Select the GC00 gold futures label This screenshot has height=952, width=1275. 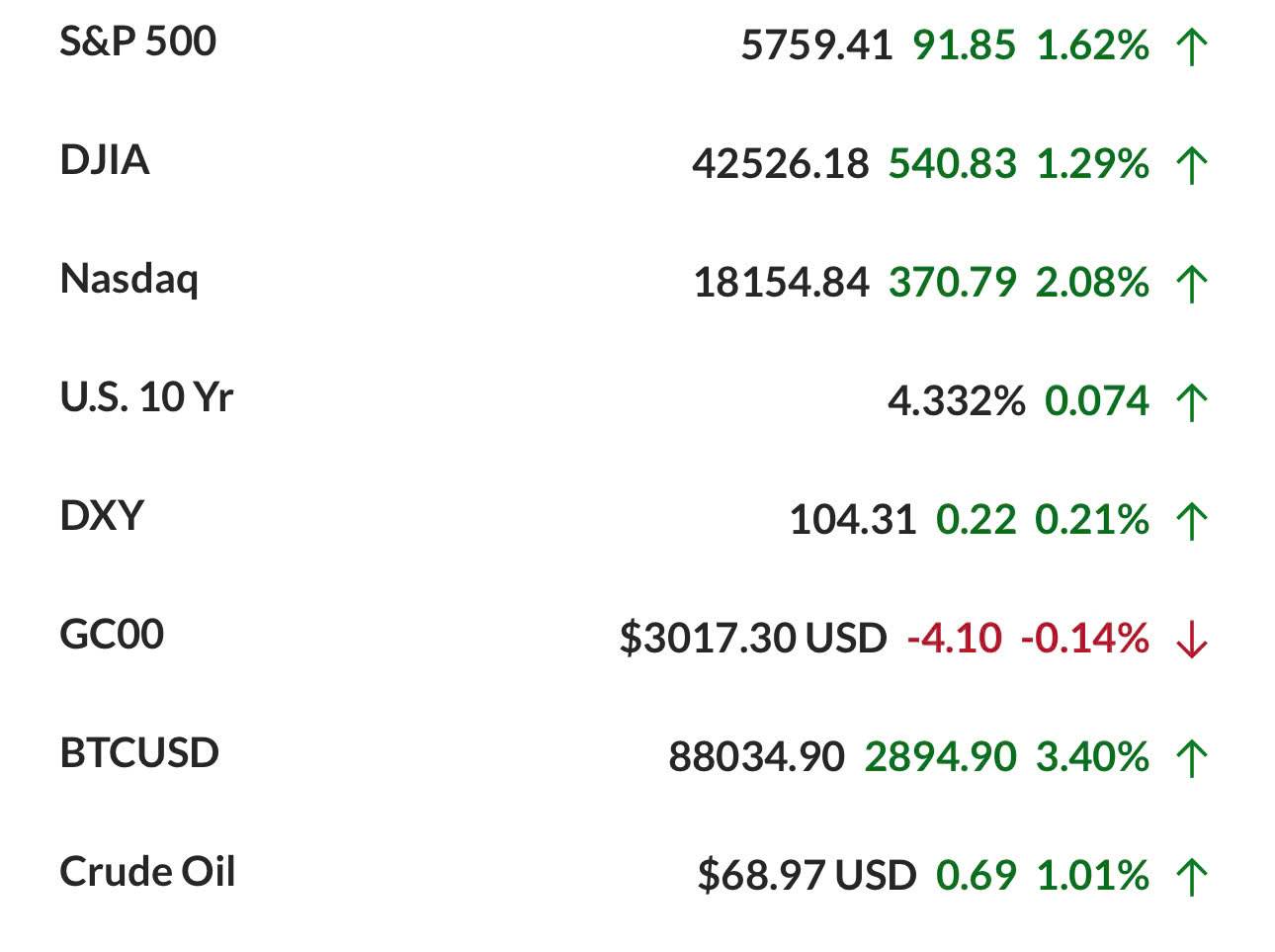(112, 635)
